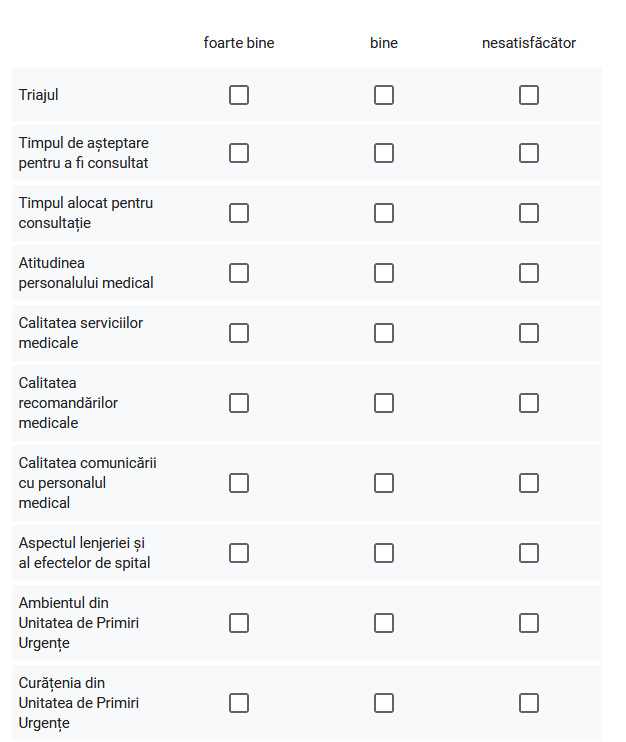Screen dimensions: 626x742
Task: Mark Calitatea comunicării cu personalul nesatisfăcător
Action: [x=529, y=483]
